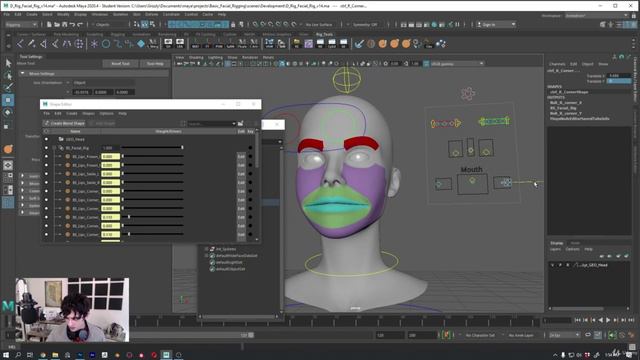640x360 pixels.
Task: Click the Open Scene folder icon
Action: 57,24
